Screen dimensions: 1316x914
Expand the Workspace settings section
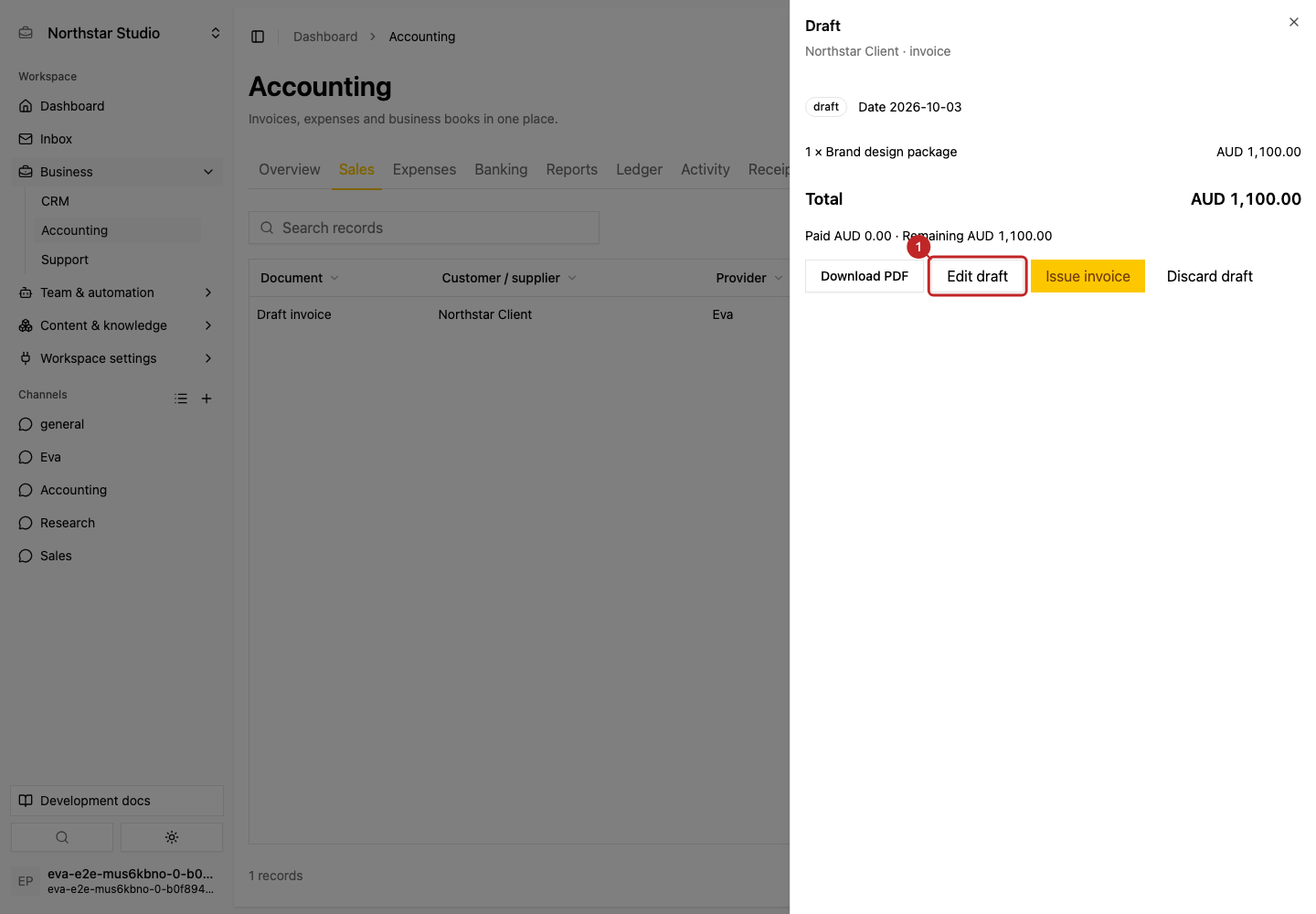coord(208,358)
